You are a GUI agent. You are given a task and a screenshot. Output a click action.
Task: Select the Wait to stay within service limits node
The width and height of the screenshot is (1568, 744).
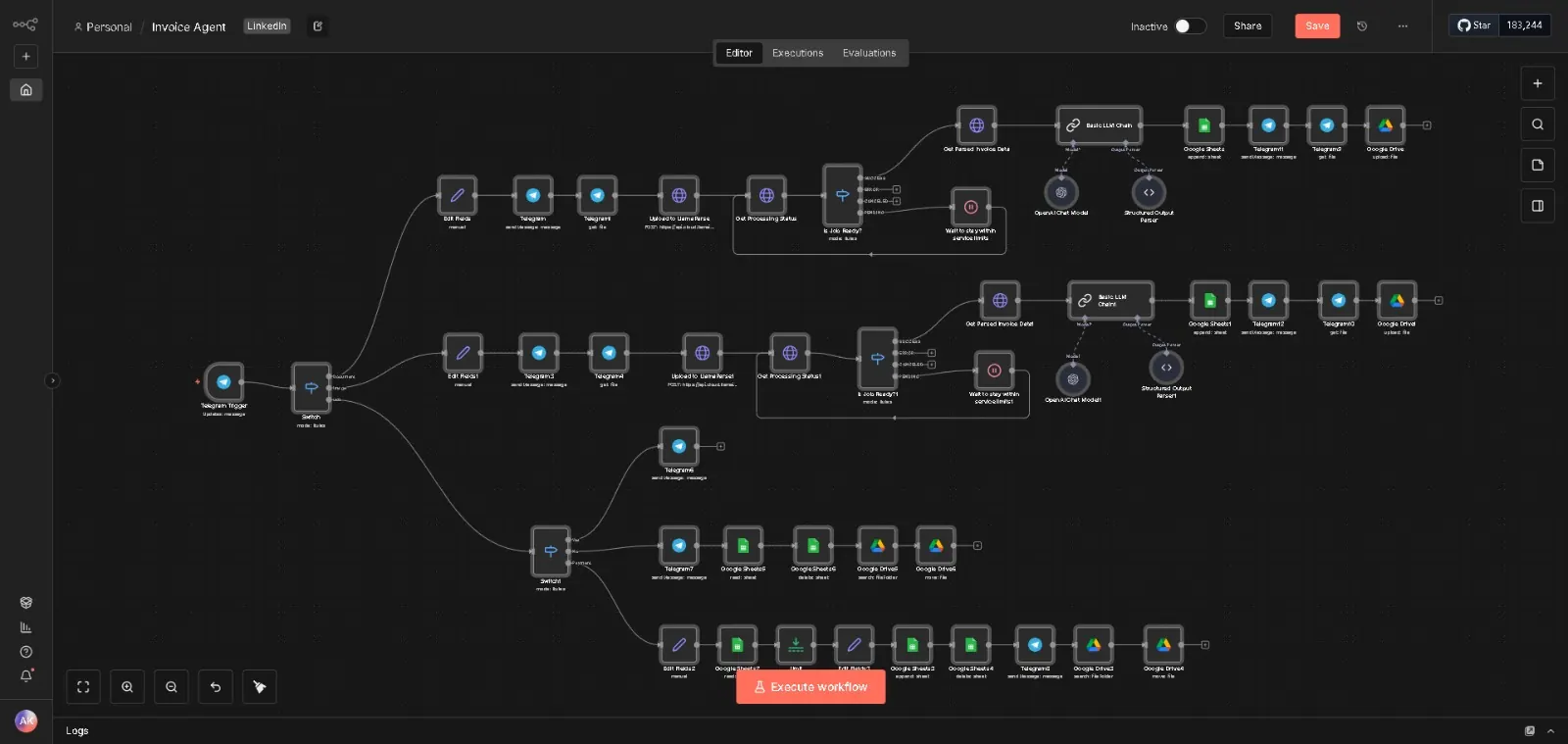[970, 207]
